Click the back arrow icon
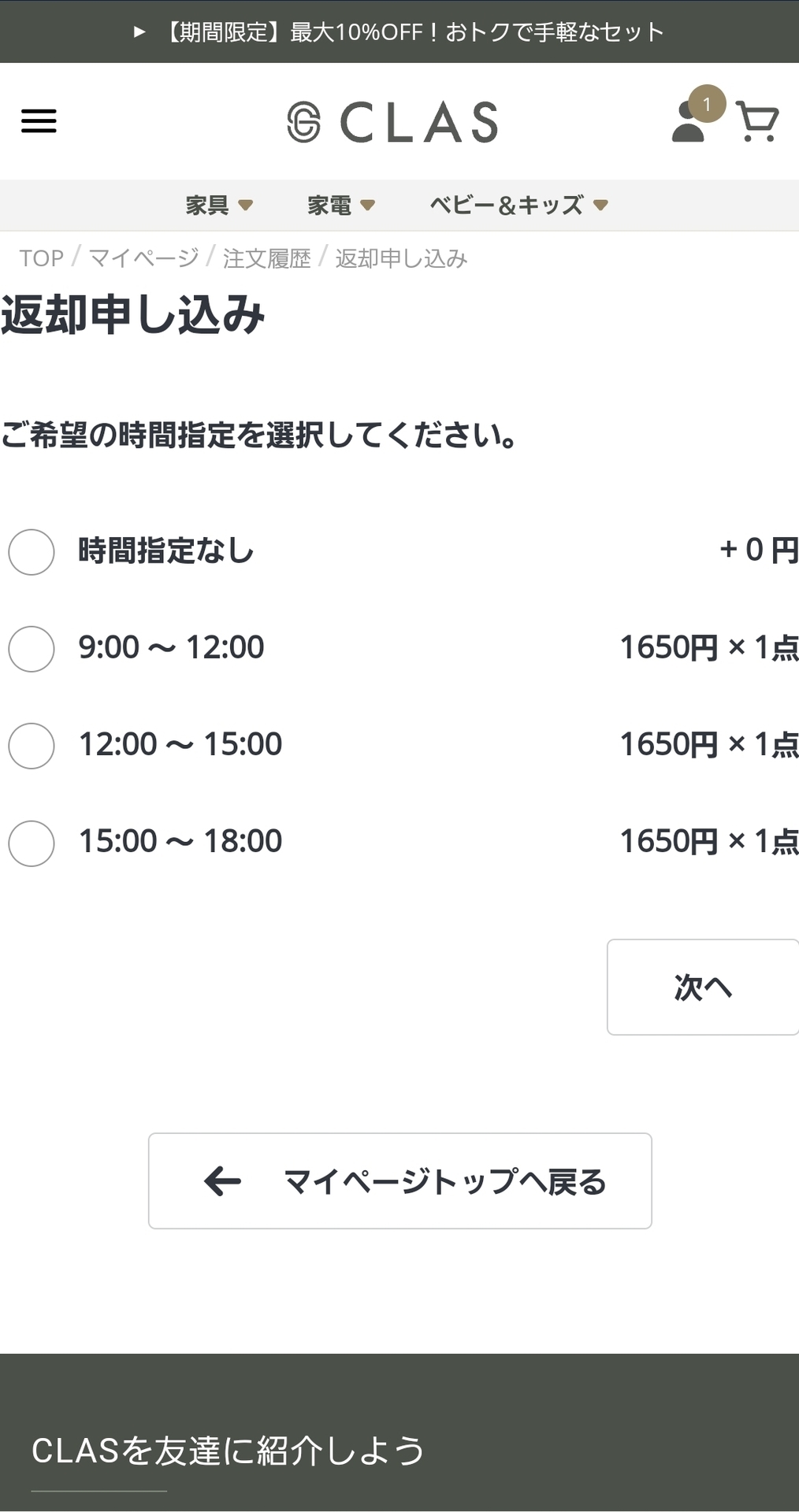 click(222, 1181)
